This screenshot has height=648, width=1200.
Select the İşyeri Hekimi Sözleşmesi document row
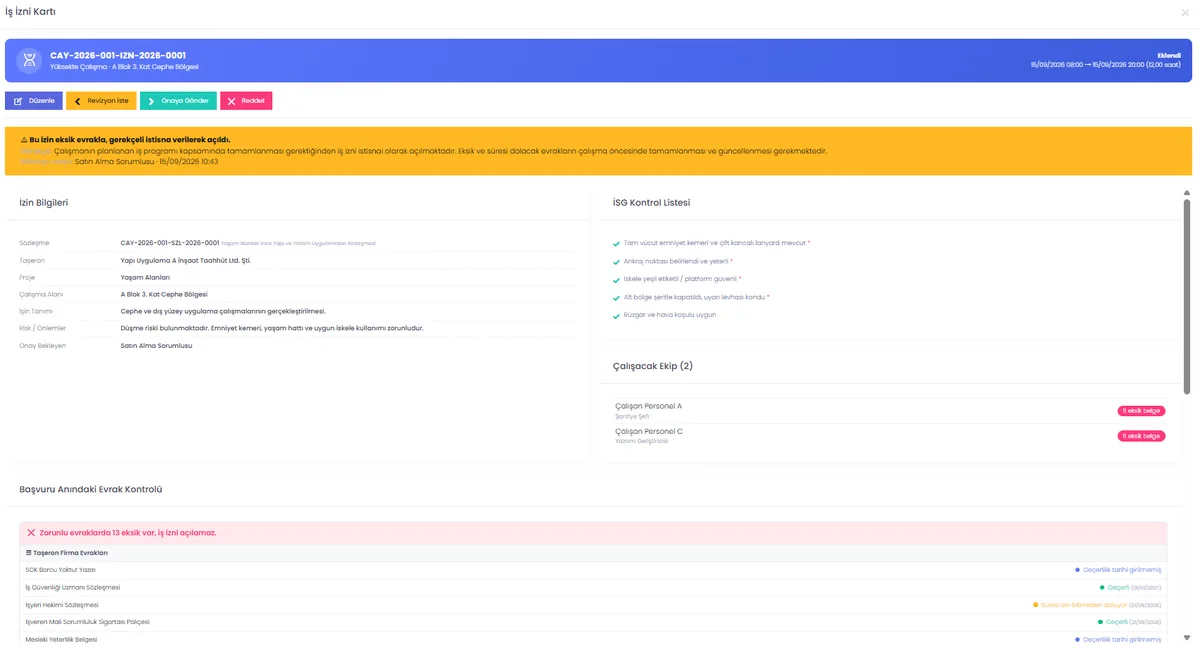click(x=593, y=604)
